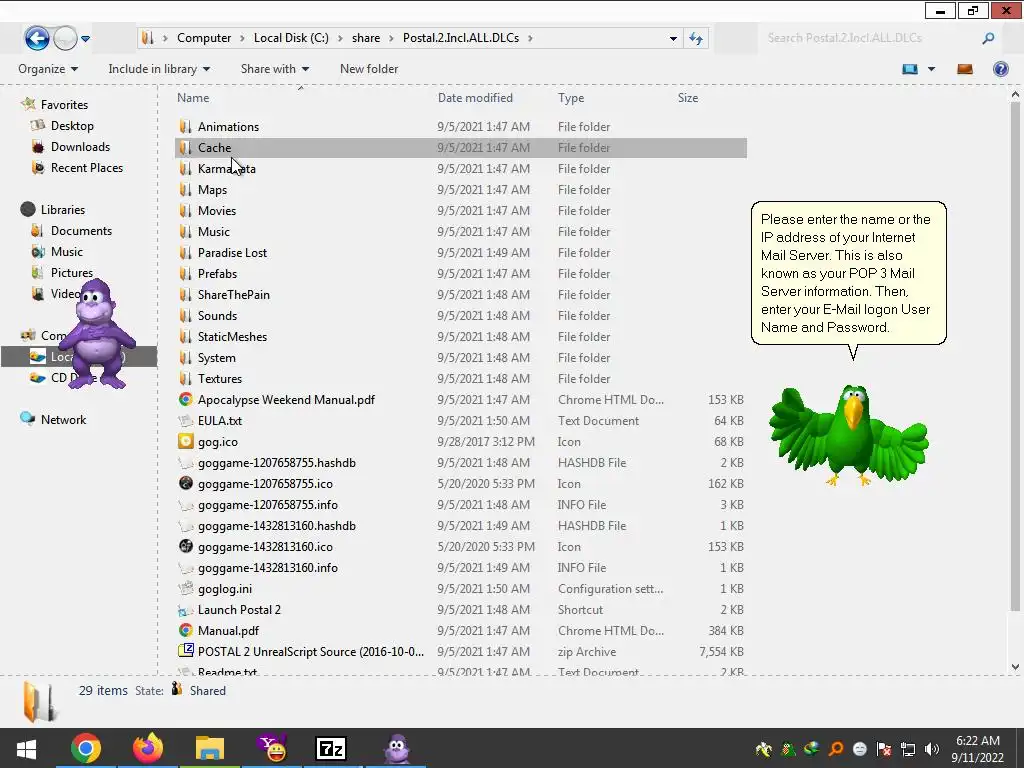
Task: Click the Change your view icon
Action: pos(910,69)
